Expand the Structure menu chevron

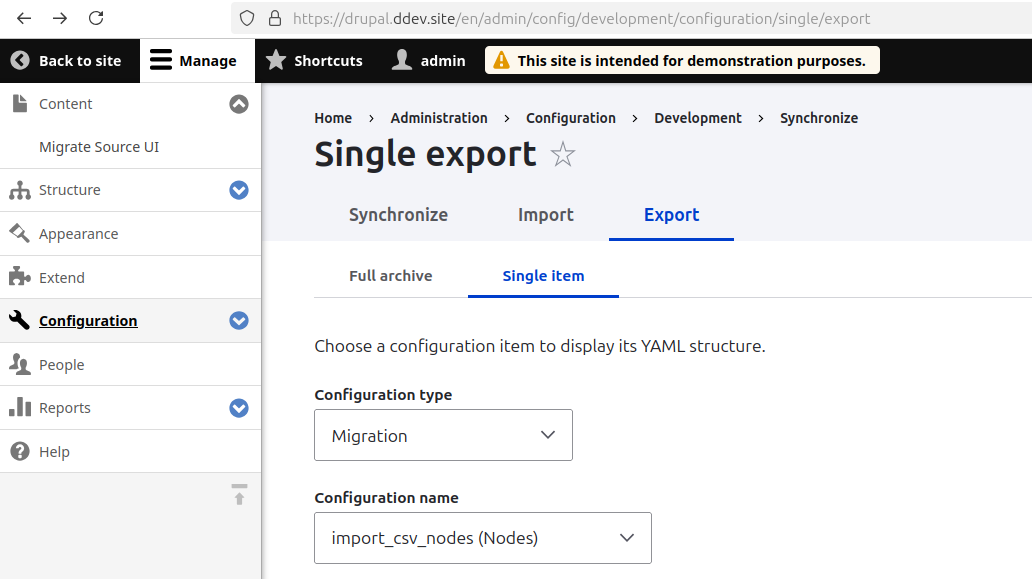pyautogui.click(x=238, y=190)
